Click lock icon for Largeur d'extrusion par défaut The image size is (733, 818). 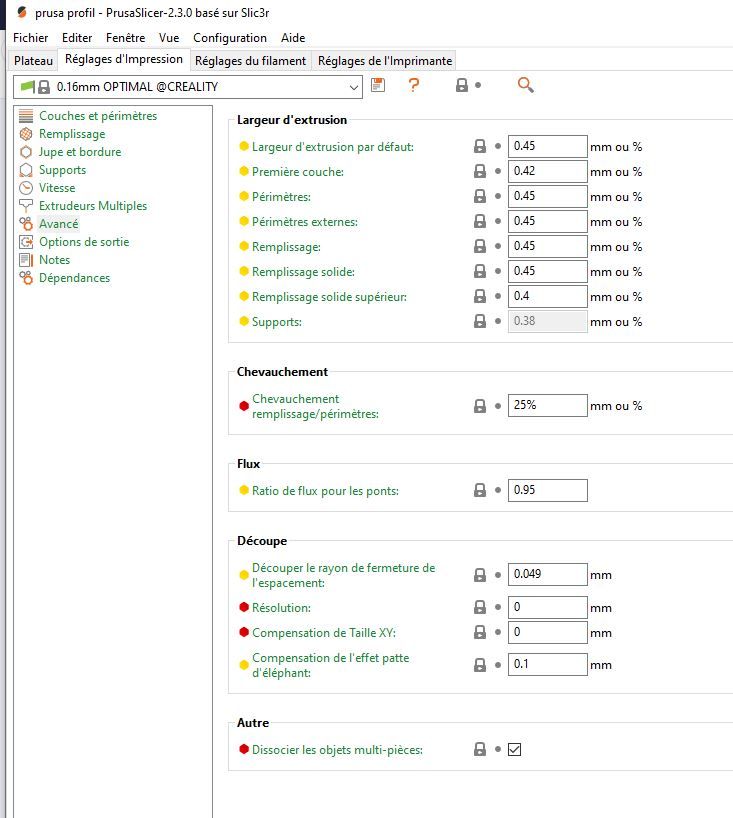pos(480,146)
